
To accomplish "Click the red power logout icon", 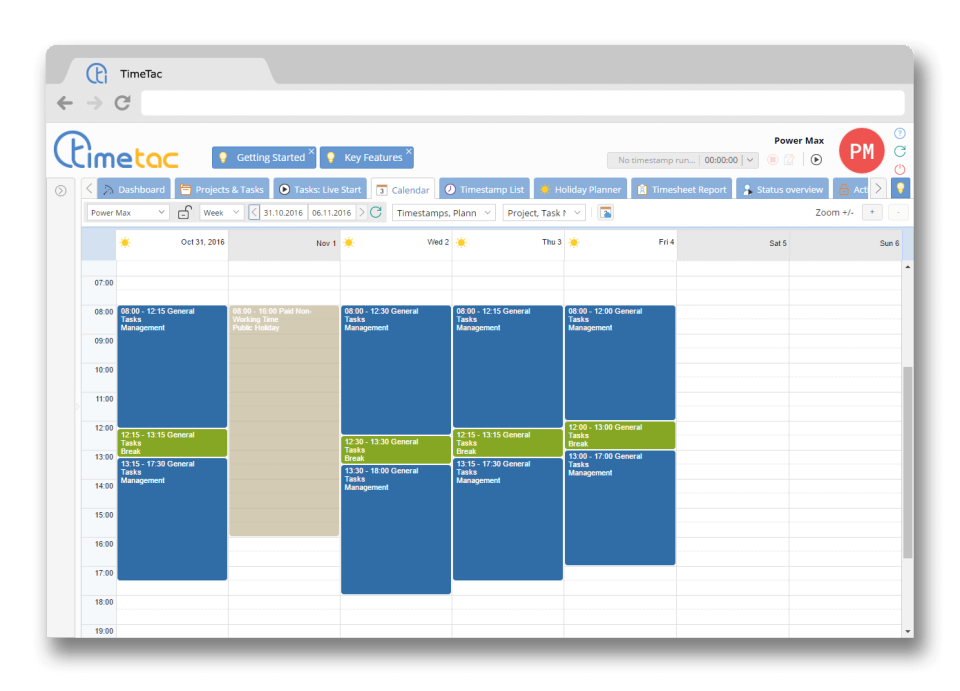I will (x=899, y=169).
